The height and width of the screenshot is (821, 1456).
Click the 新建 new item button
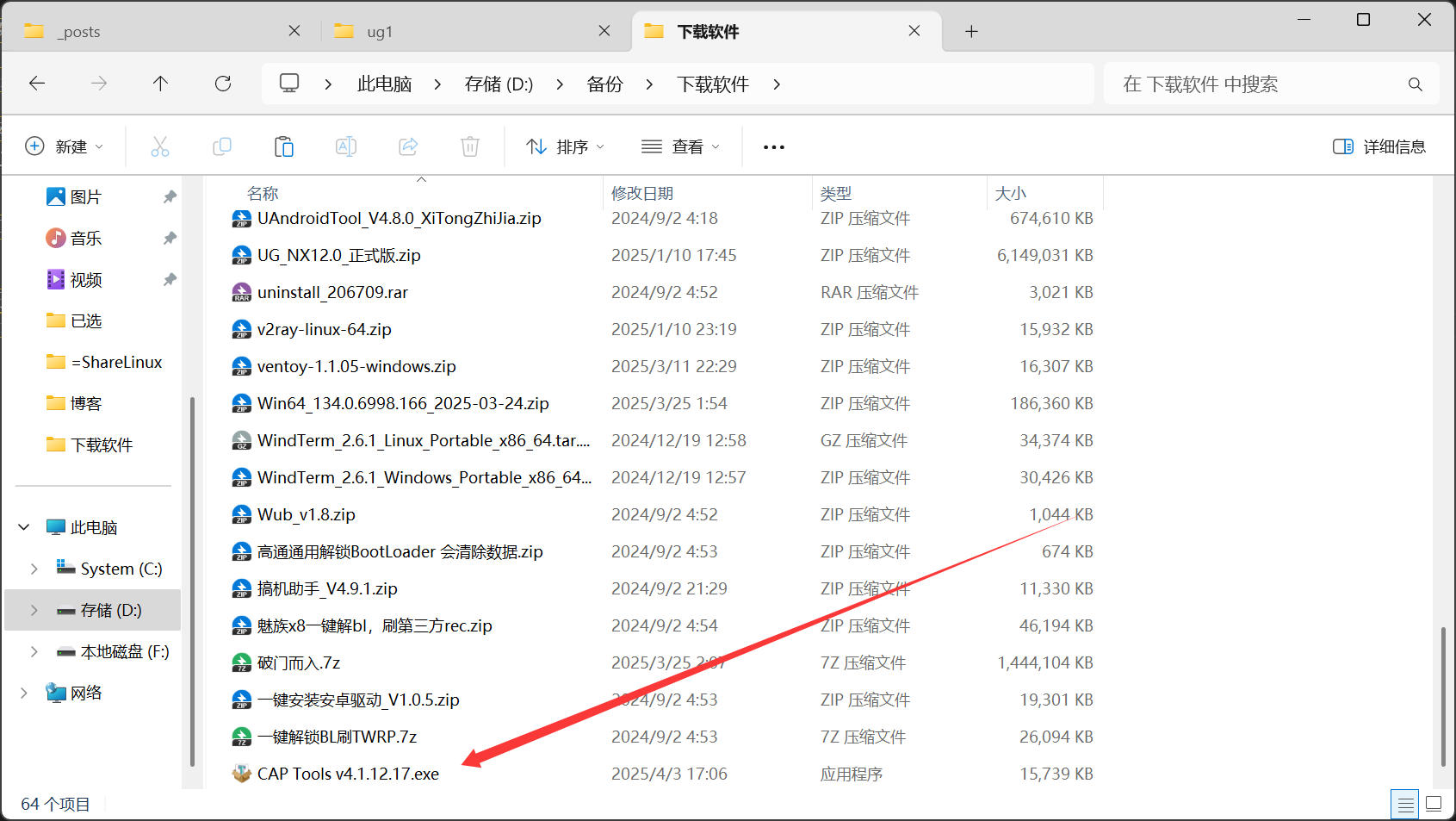pyautogui.click(x=64, y=146)
